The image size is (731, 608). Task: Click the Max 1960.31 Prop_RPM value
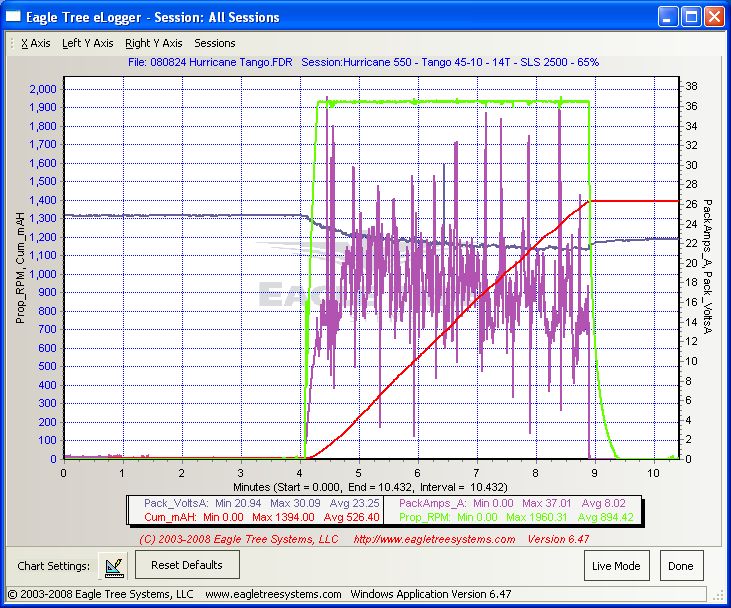click(537, 517)
